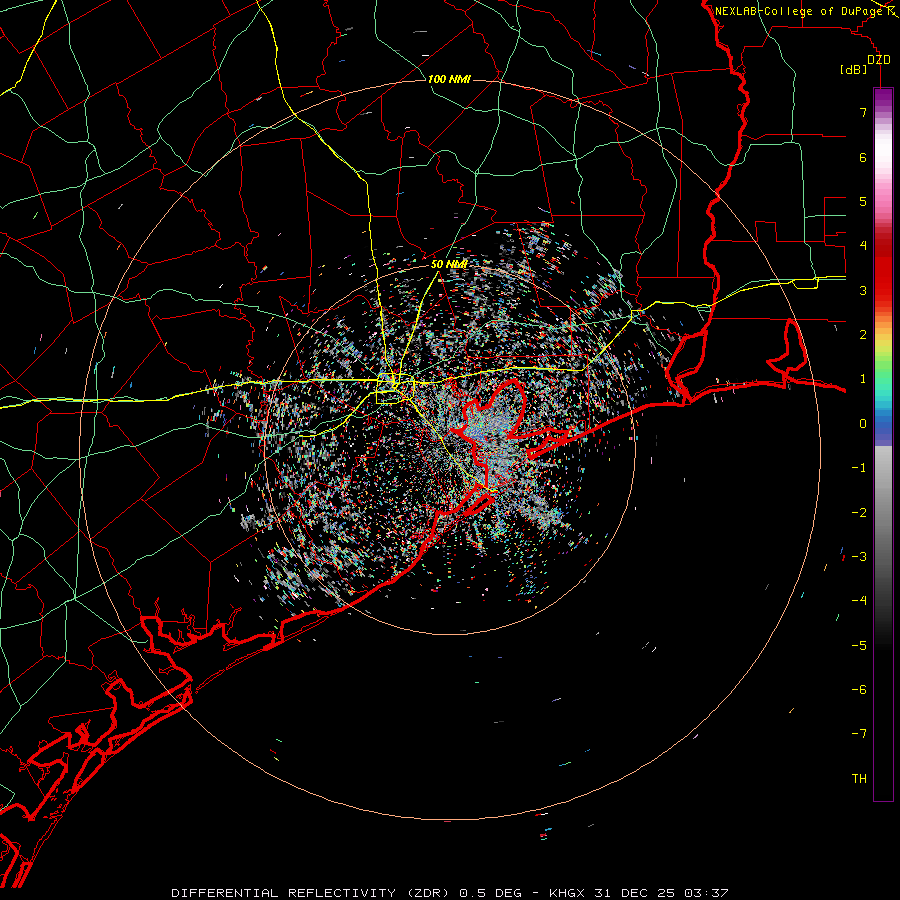Screen dimensions: 900x900
Task: Select the -2 dB scale value
Action: click(859, 512)
